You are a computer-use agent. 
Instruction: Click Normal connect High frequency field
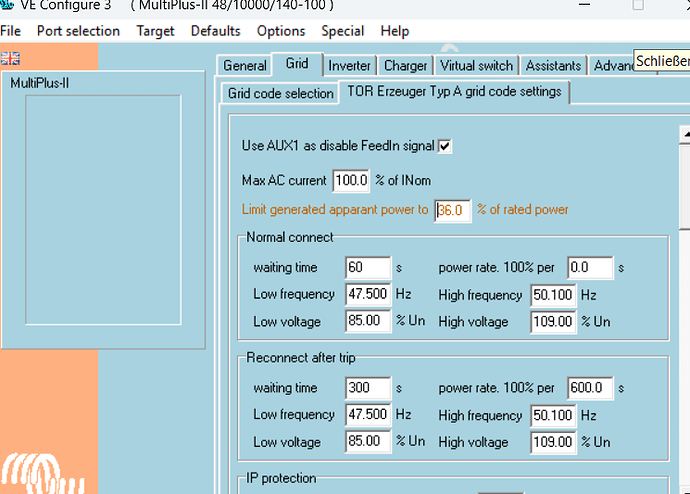(x=553, y=295)
